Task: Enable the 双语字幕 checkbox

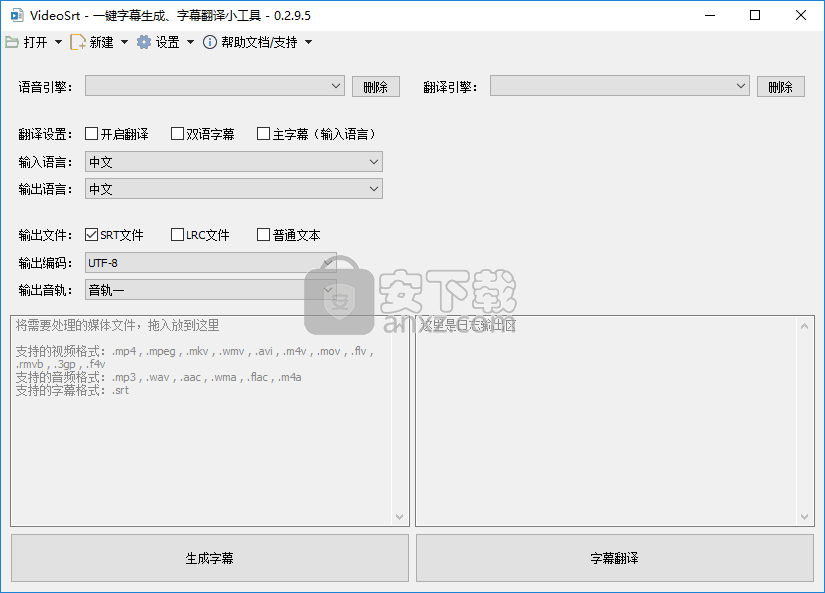Action: click(177, 134)
